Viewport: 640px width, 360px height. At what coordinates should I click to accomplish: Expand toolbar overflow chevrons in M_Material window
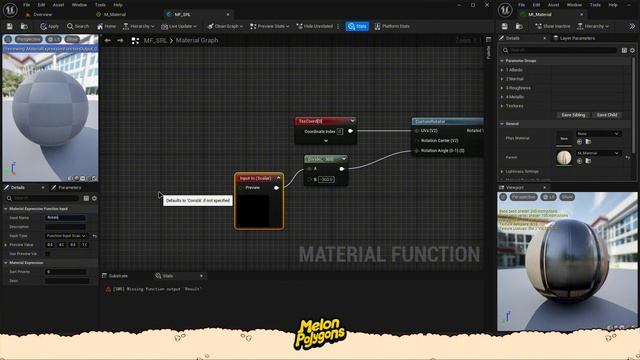point(632,26)
